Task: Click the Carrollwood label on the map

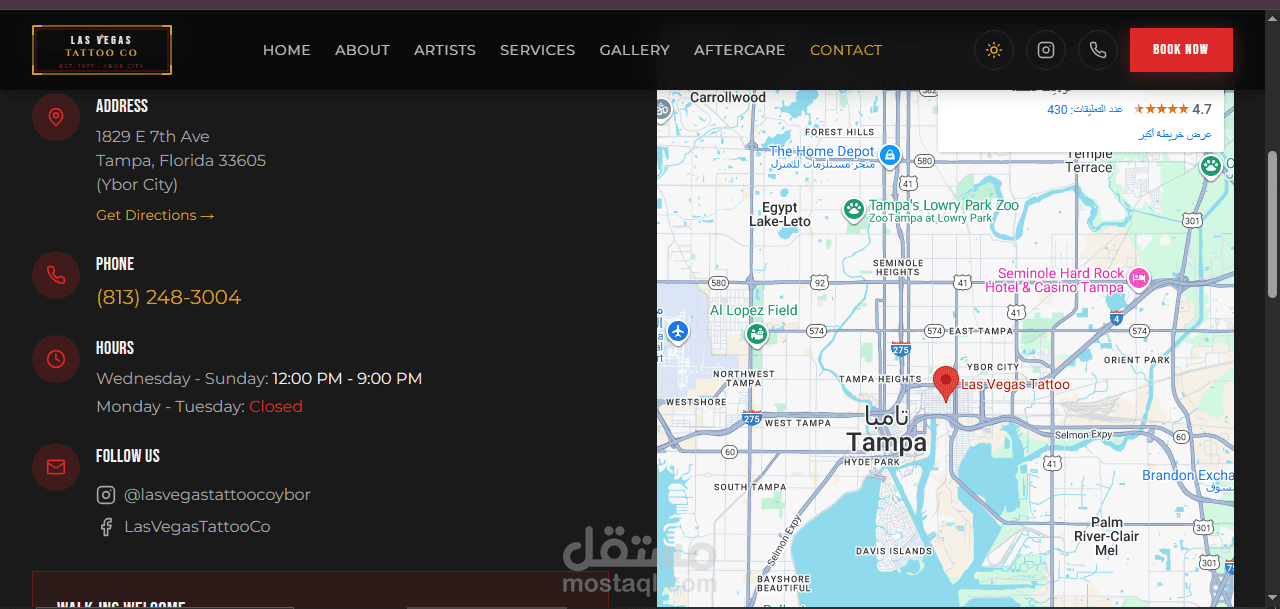Action: 728,98
